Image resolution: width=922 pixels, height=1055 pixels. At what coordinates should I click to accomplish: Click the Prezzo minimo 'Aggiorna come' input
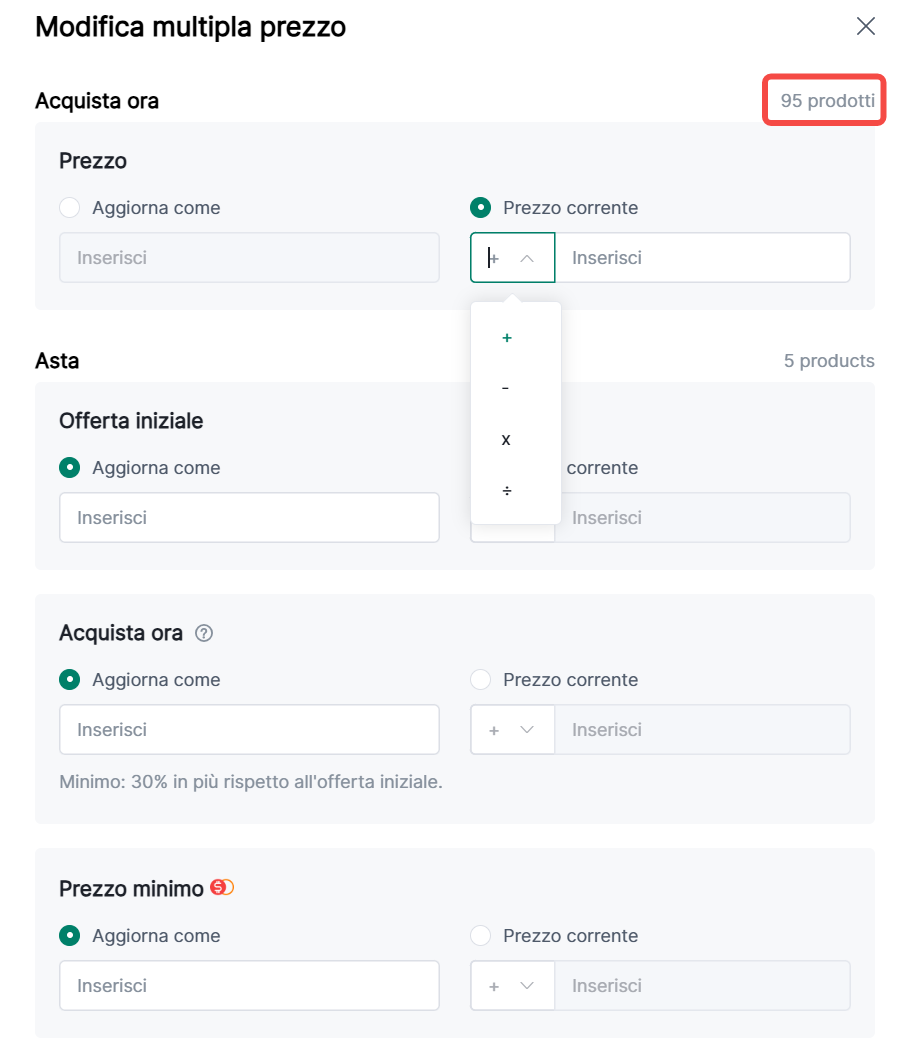pos(249,986)
